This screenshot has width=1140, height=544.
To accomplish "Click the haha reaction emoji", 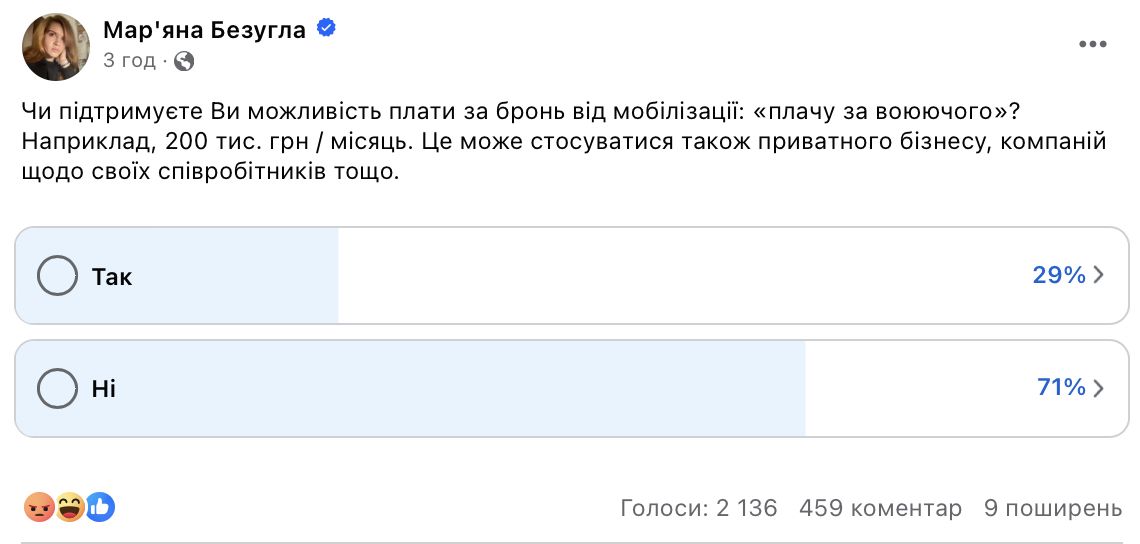I will pos(70,508).
